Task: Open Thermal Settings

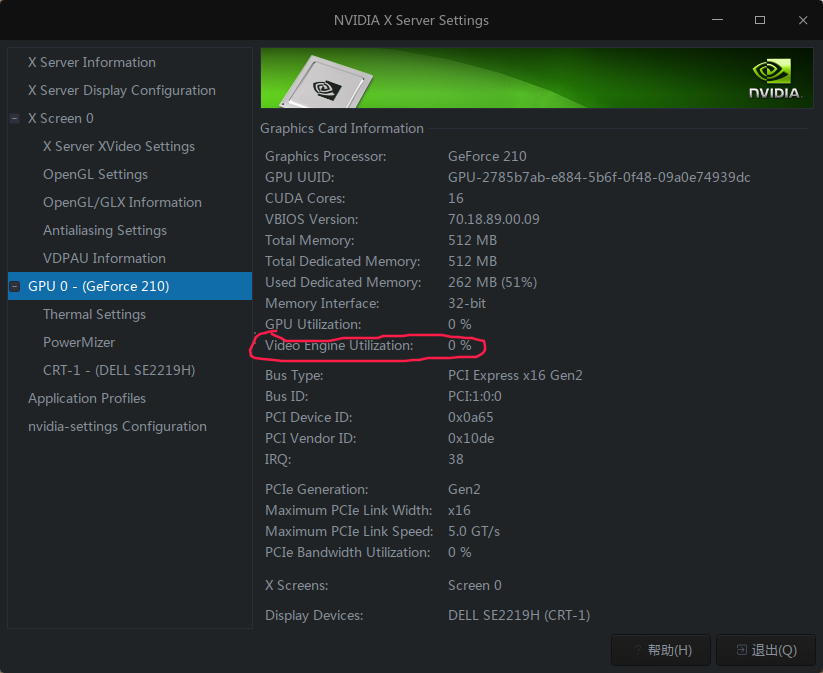Action: click(94, 314)
